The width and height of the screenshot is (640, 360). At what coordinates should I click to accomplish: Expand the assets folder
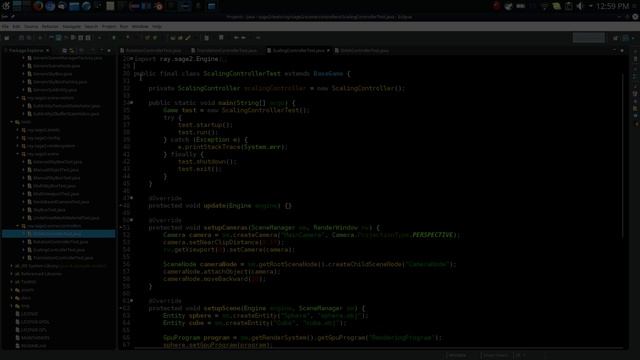[x=12, y=290]
